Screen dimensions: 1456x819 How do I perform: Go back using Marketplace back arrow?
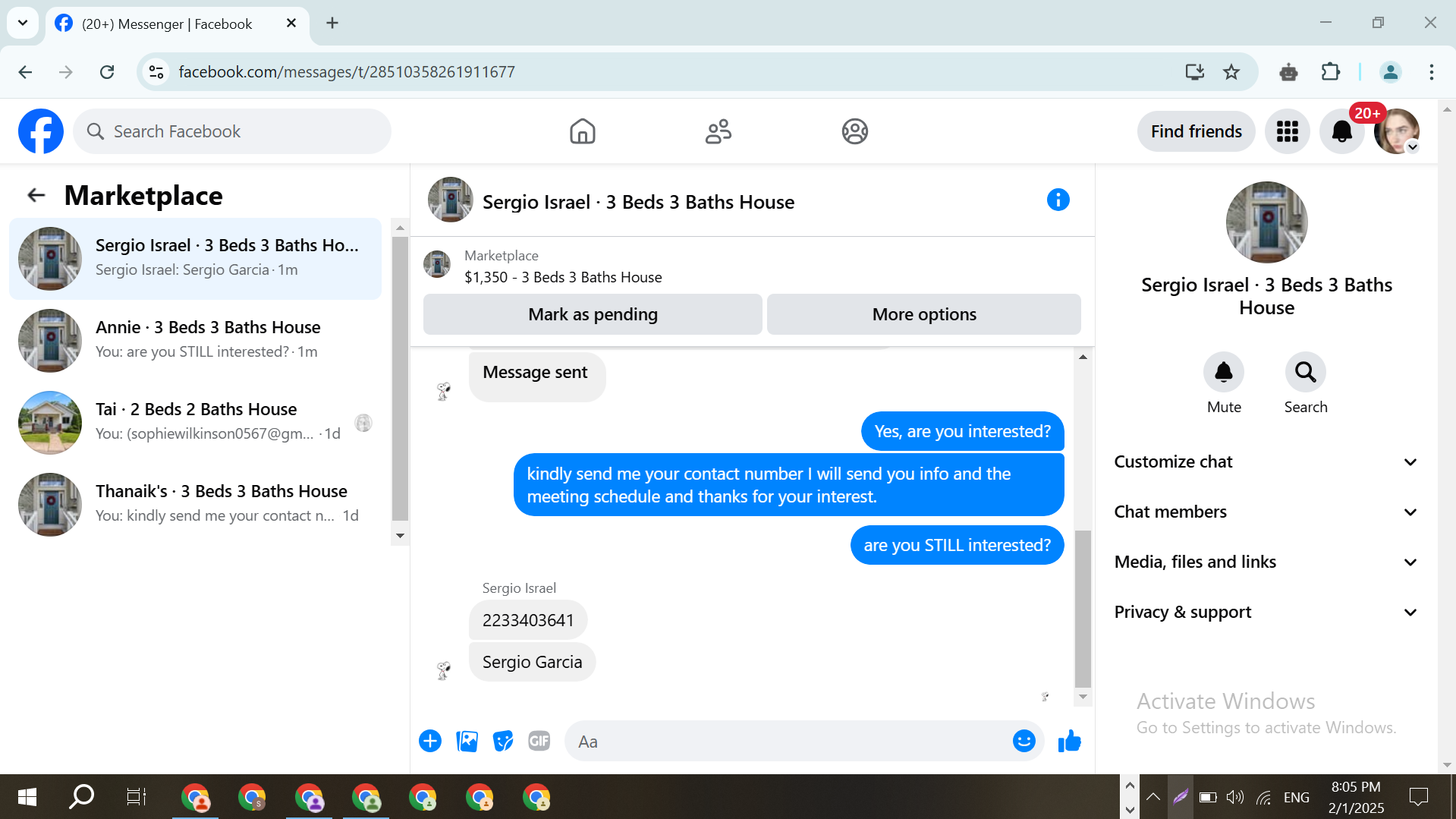coord(36,195)
